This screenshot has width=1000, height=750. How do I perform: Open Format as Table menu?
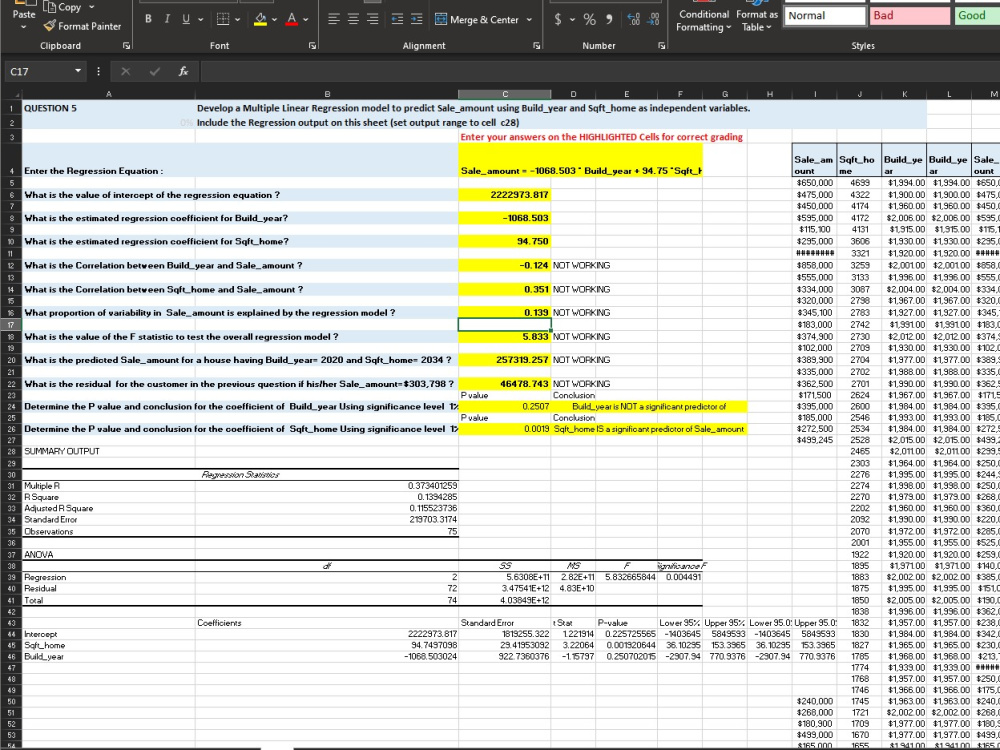click(x=758, y=20)
